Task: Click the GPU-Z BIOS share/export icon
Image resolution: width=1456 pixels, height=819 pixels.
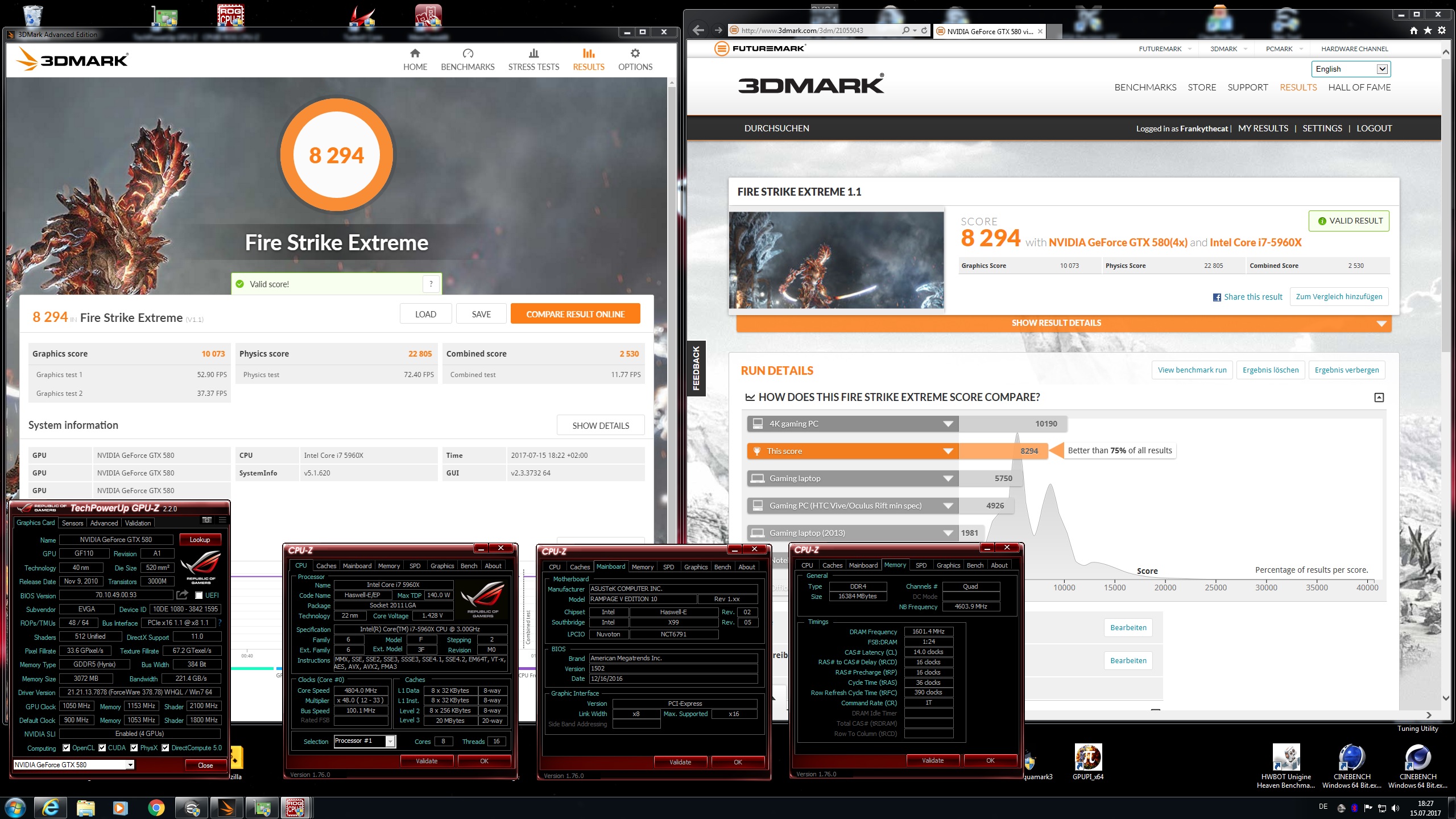Action: pyautogui.click(x=182, y=595)
